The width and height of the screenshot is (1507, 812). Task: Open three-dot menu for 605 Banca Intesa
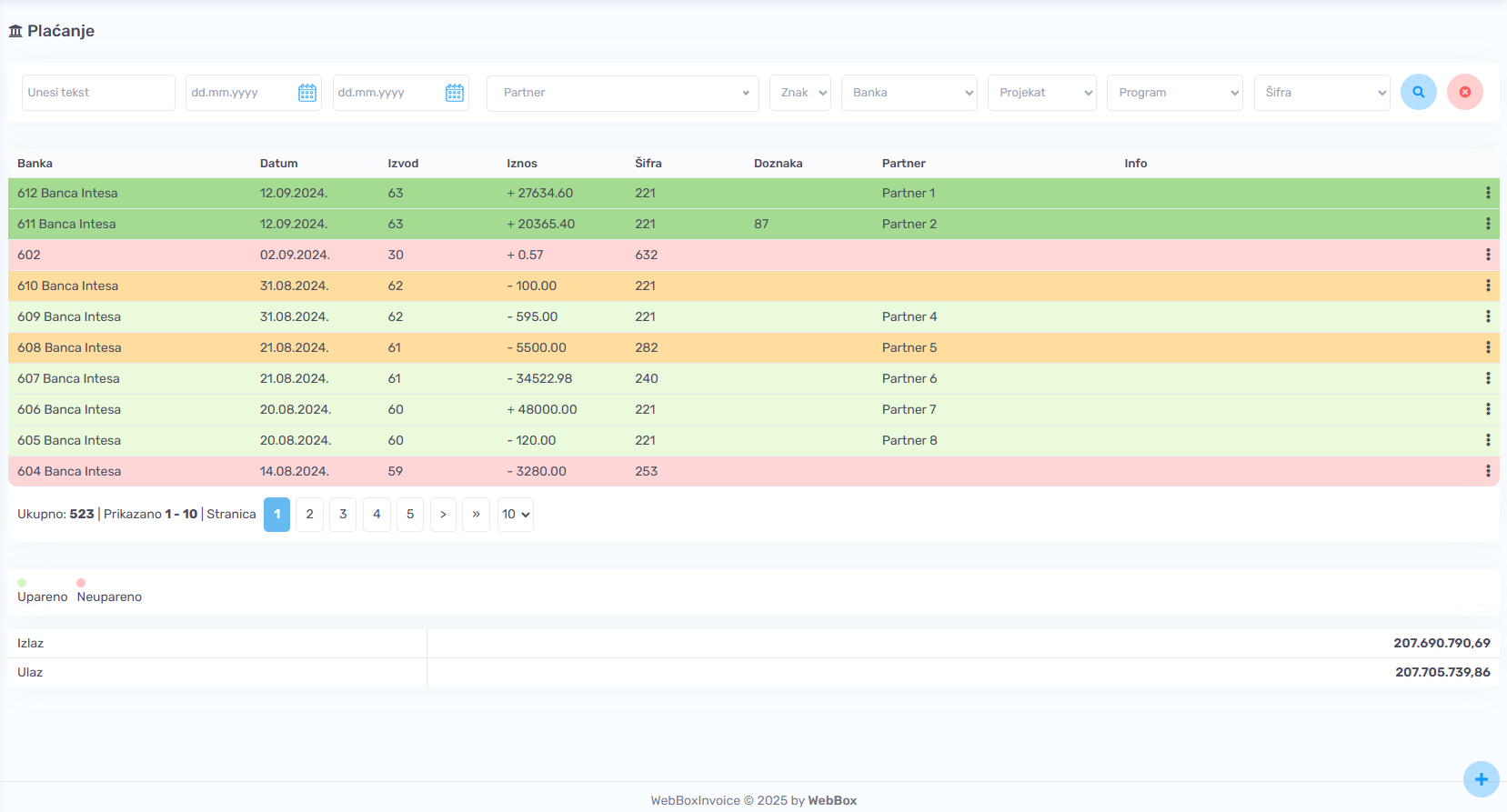(1488, 440)
